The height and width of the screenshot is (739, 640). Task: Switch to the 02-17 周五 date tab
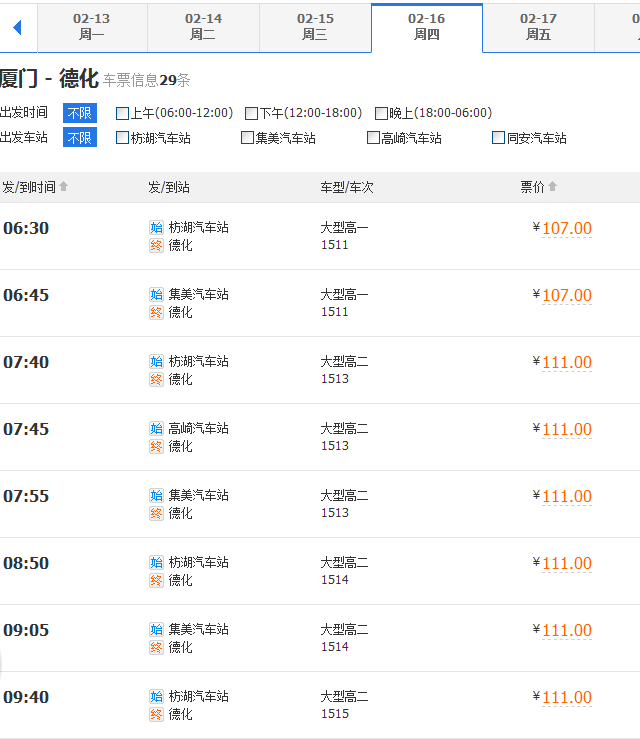539,27
